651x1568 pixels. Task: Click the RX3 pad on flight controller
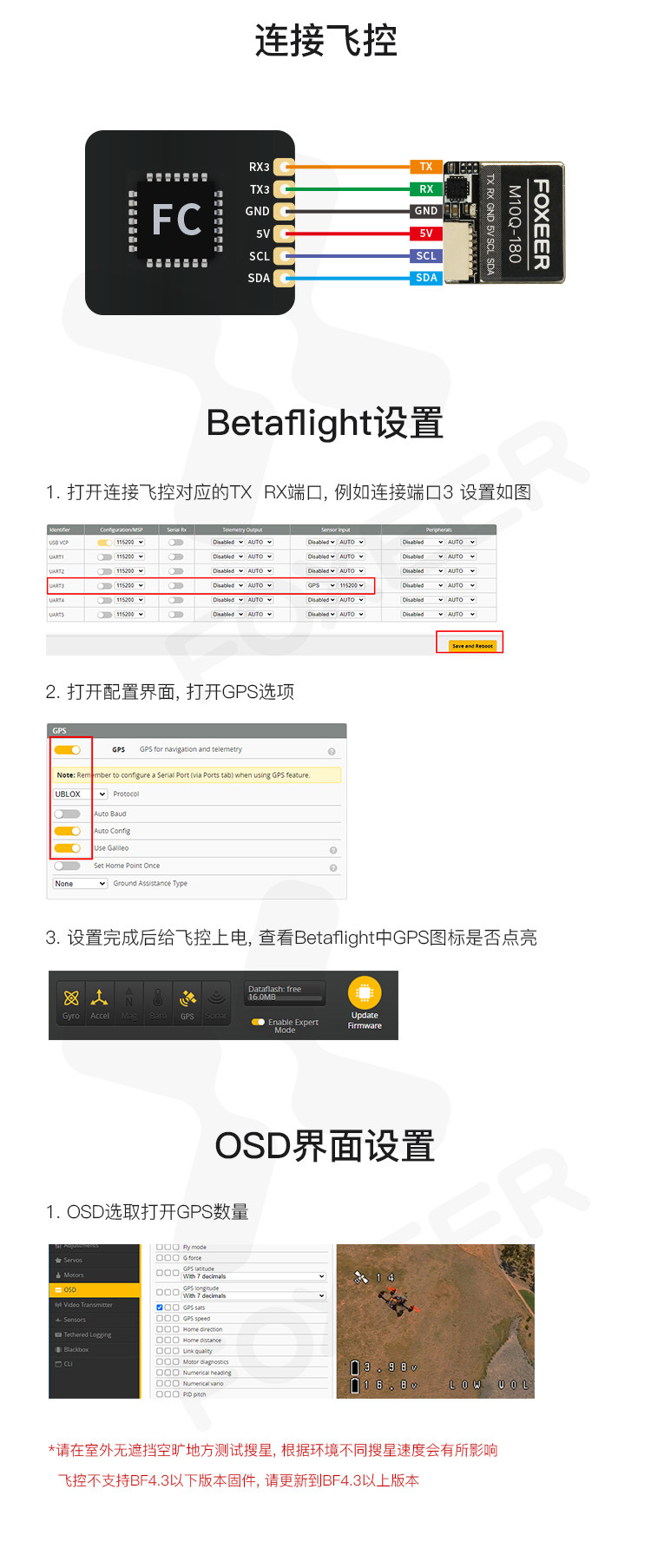pyautogui.click(x=283, y=167)
